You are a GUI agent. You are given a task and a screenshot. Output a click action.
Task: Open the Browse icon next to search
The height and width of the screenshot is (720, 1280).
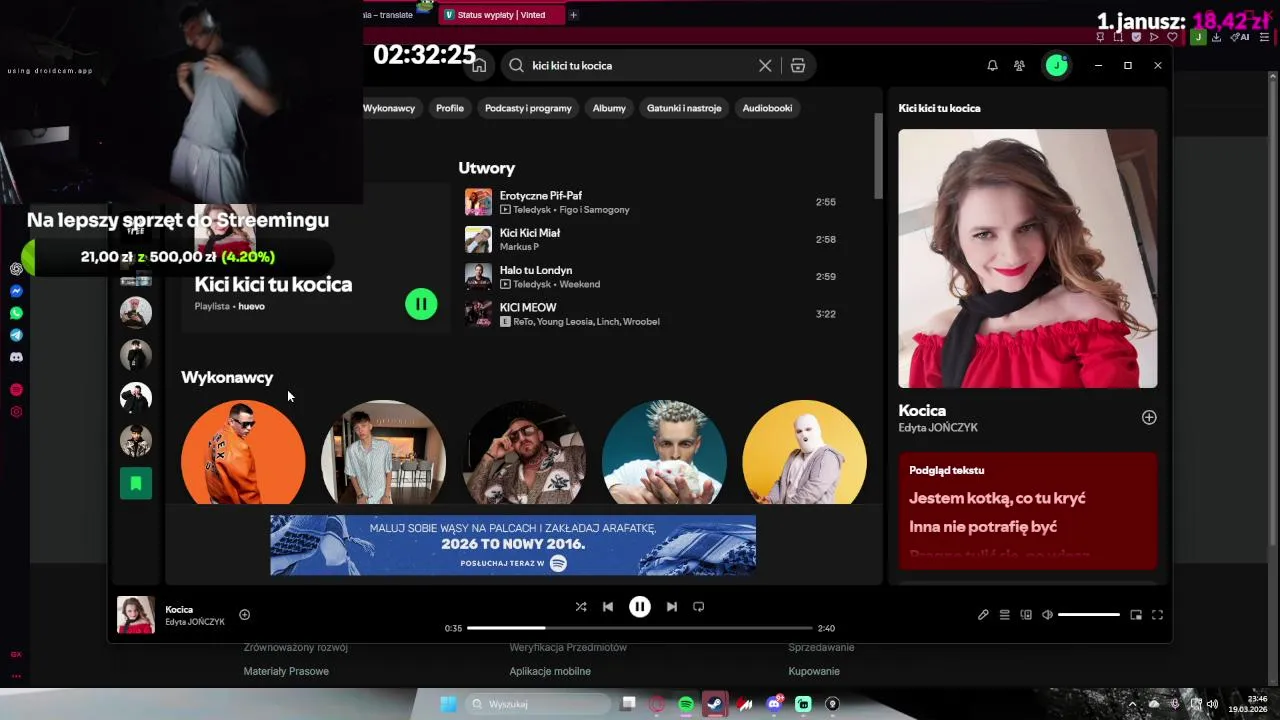coord(798,65)
